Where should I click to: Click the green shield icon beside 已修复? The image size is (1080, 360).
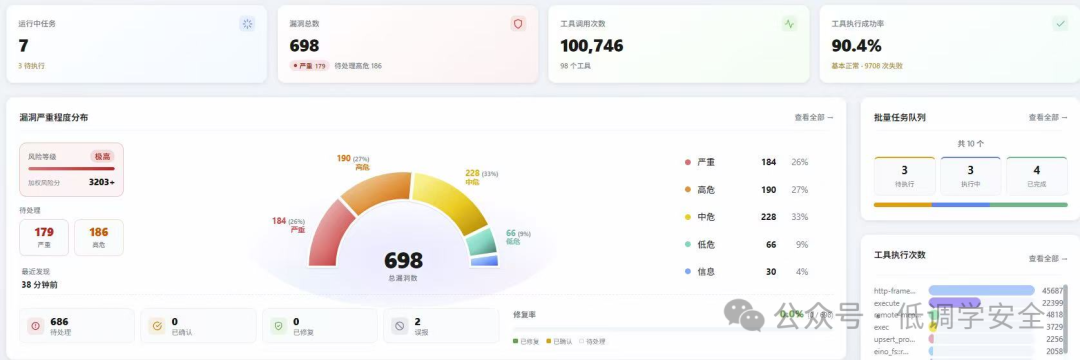tap(279, 326)
